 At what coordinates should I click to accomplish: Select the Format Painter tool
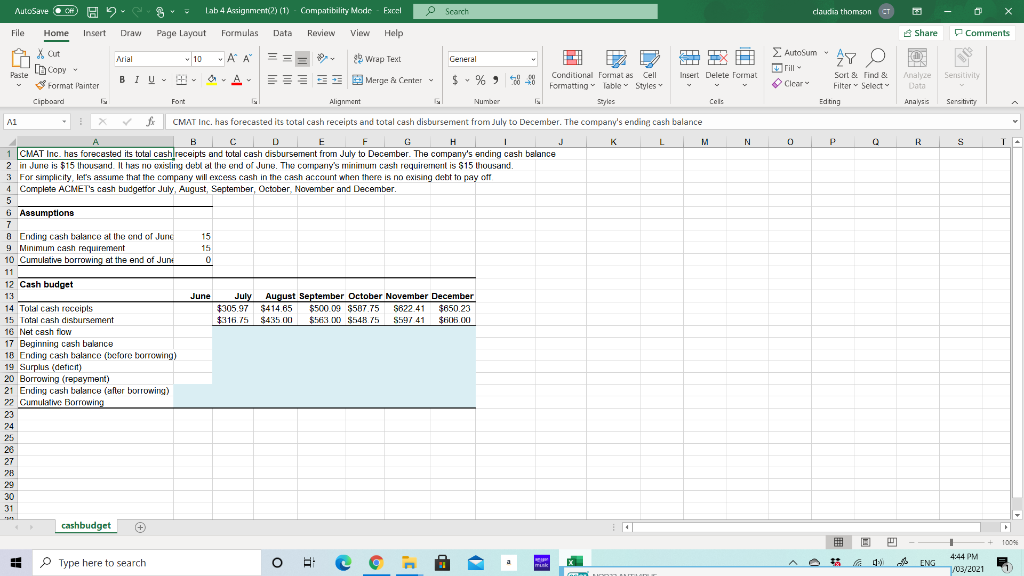(x=64, y=84)
